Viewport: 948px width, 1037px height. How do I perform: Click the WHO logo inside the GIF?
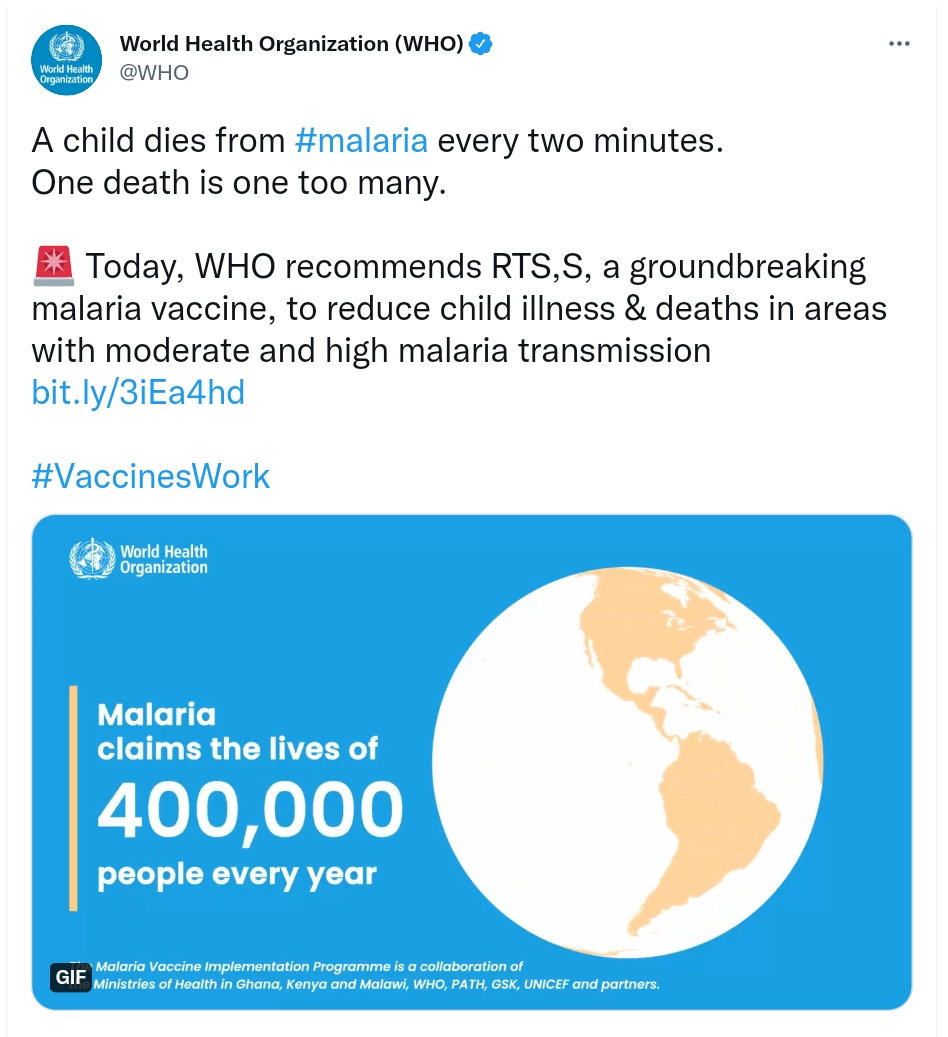pos(139,559)
